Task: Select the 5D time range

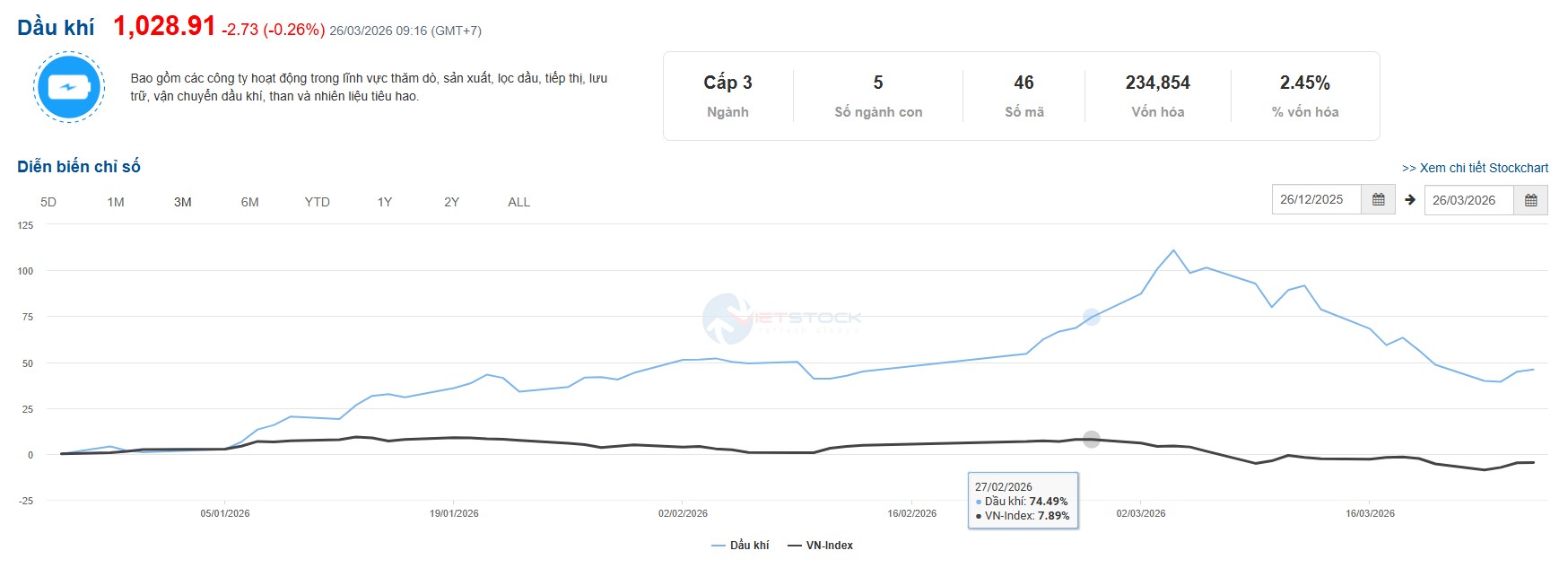Action: (x=48, y=202)
